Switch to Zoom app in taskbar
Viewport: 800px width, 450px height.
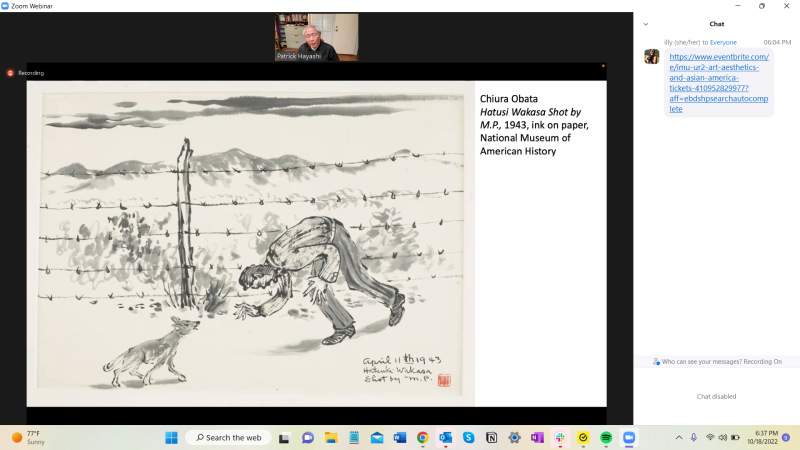coord(629,438)
